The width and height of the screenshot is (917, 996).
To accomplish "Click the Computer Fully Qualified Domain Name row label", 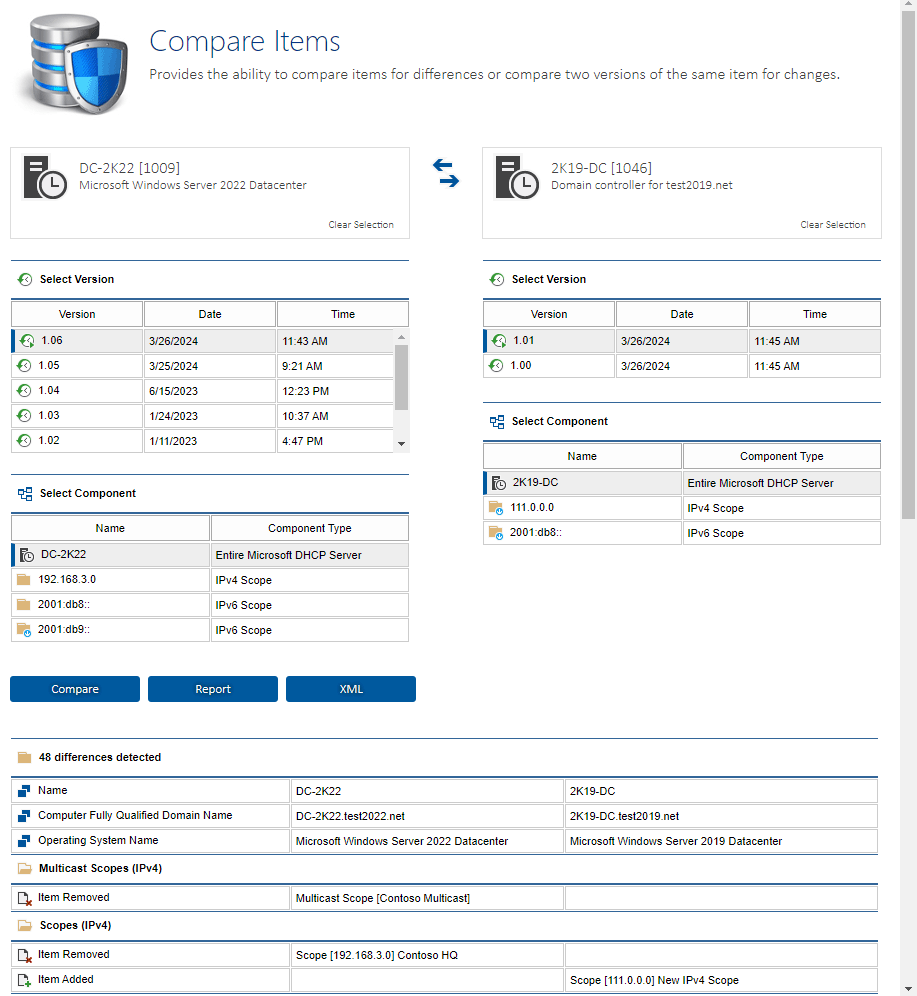I will click(135, 816).
